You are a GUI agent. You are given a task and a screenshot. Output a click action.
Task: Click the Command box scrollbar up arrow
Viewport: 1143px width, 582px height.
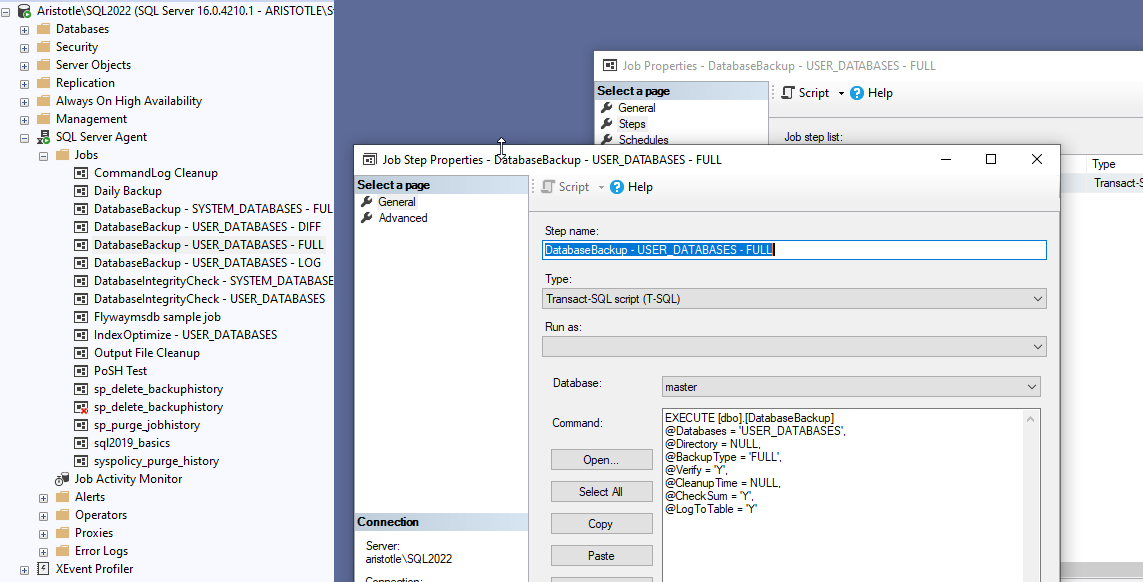(x=1031, y=419)
